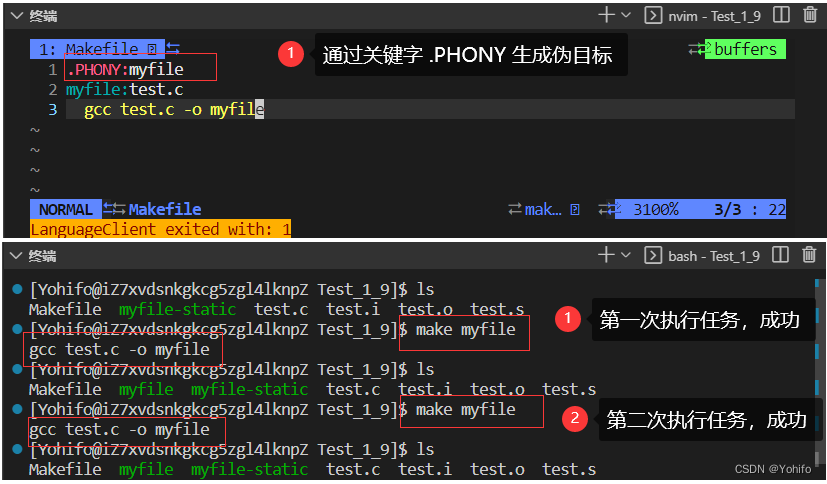Click the 3/3 : 22 line counter

point(750,209)
